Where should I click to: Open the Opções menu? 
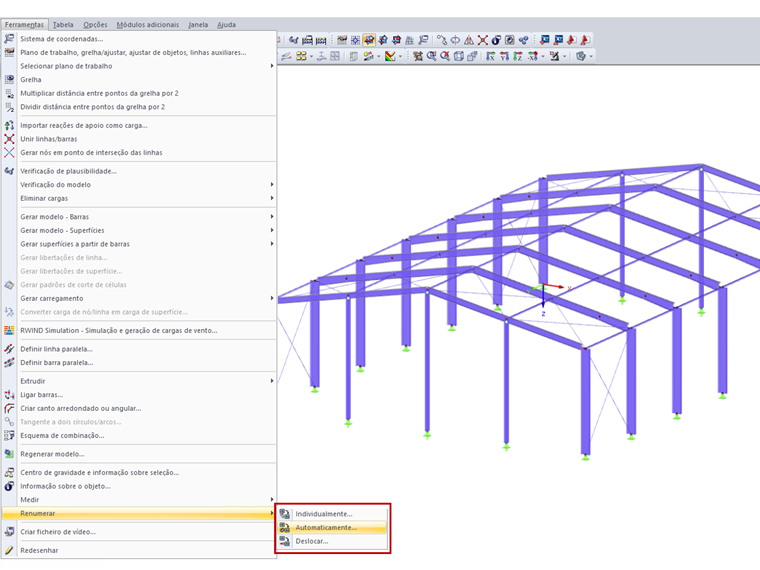[x=95, y=24]
